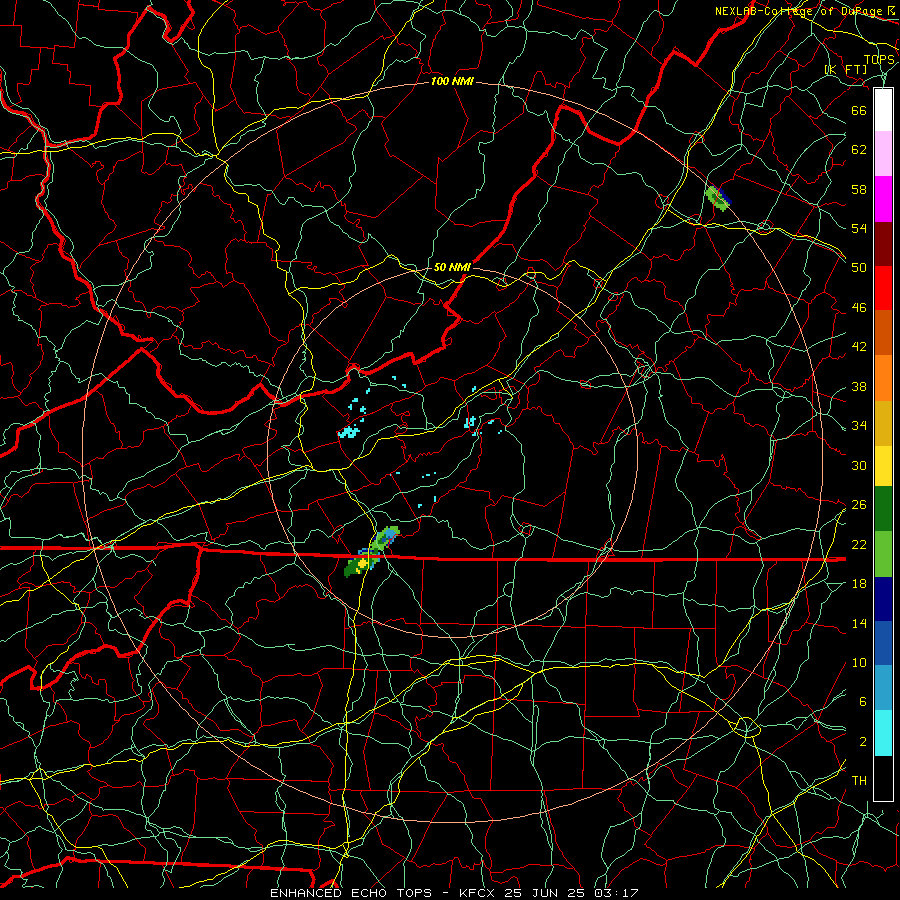Click the green echo cell near the 100 NMI ring
Viewport: 900px width, 900px height.
tap(717, 198)
